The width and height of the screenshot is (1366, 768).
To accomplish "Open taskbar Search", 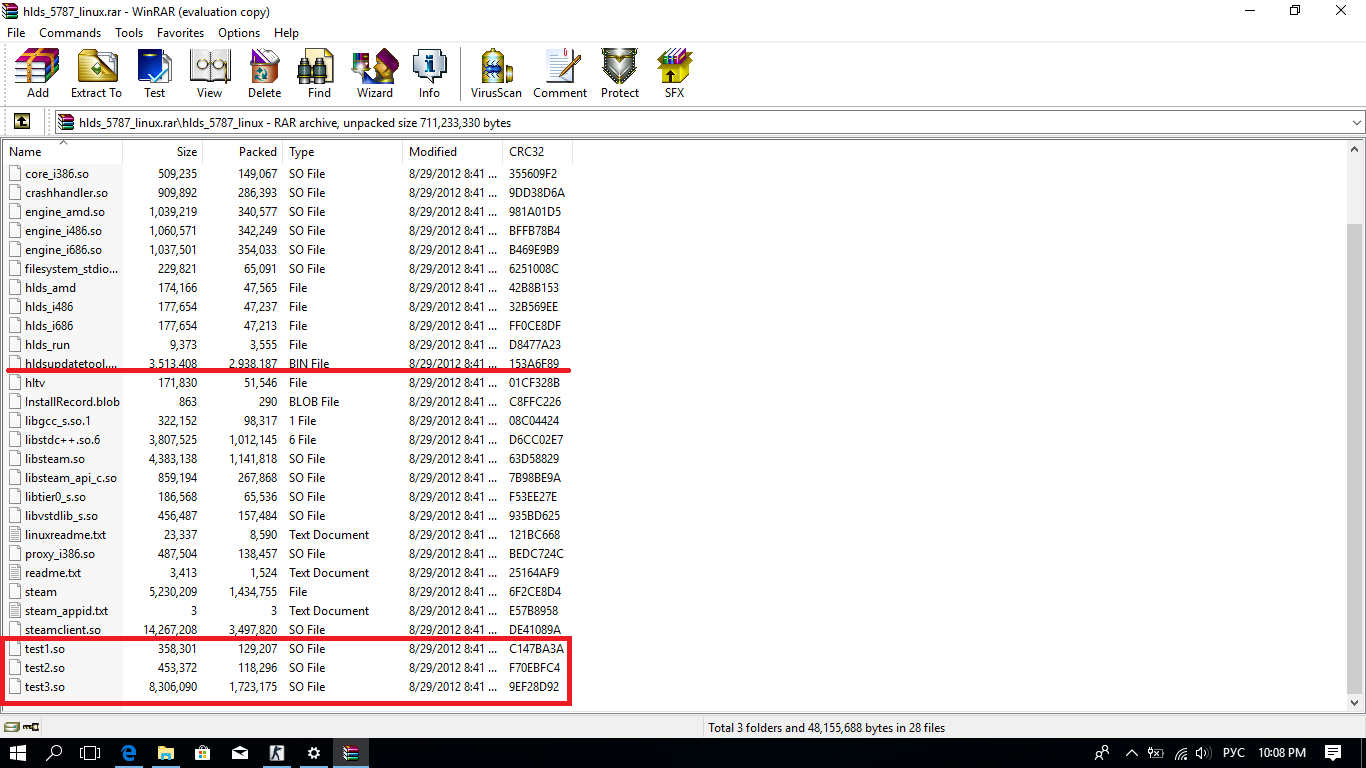I will point(55,753).
